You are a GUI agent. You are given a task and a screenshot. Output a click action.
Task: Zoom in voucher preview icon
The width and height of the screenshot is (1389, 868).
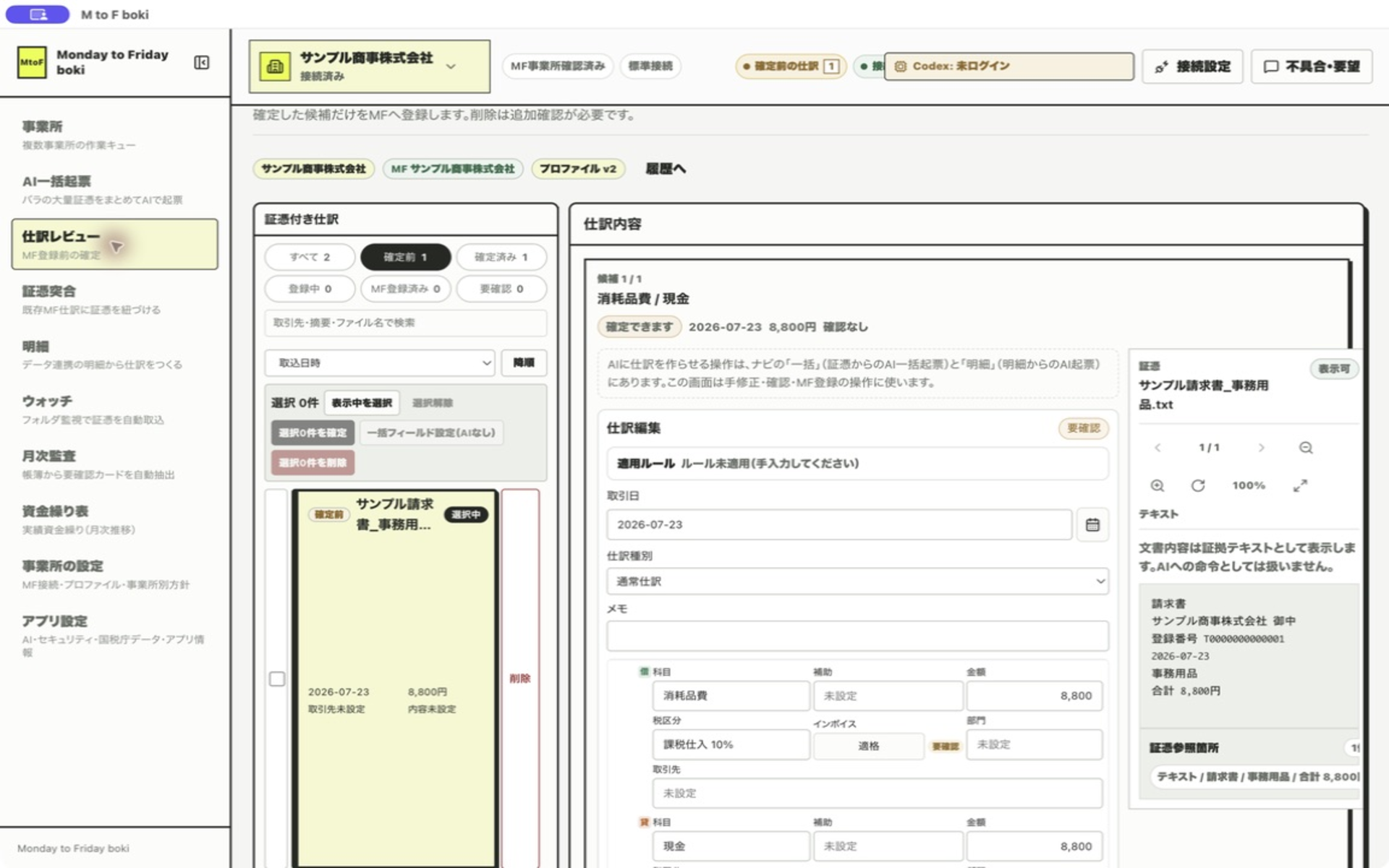tap(1157, 485)
